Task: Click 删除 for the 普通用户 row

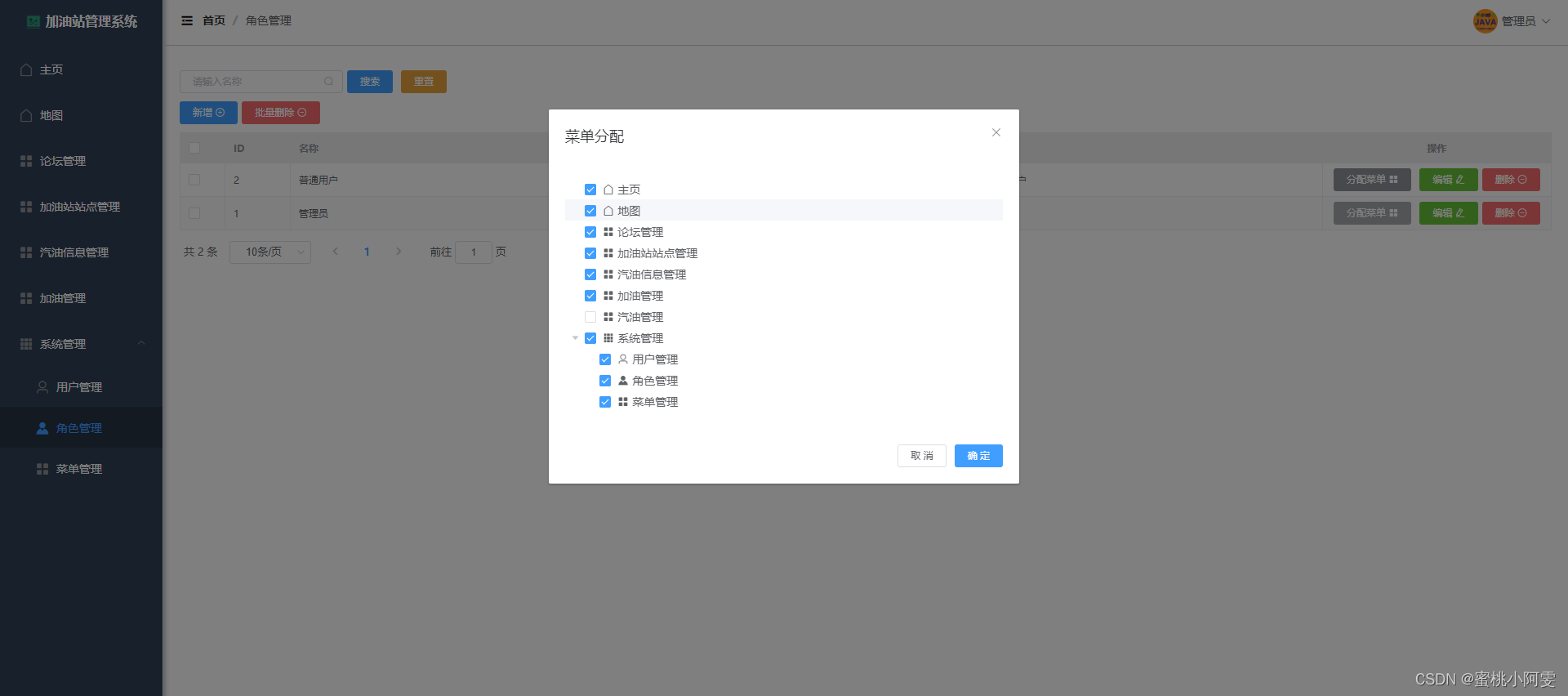Action: (x=1511, y=180)
